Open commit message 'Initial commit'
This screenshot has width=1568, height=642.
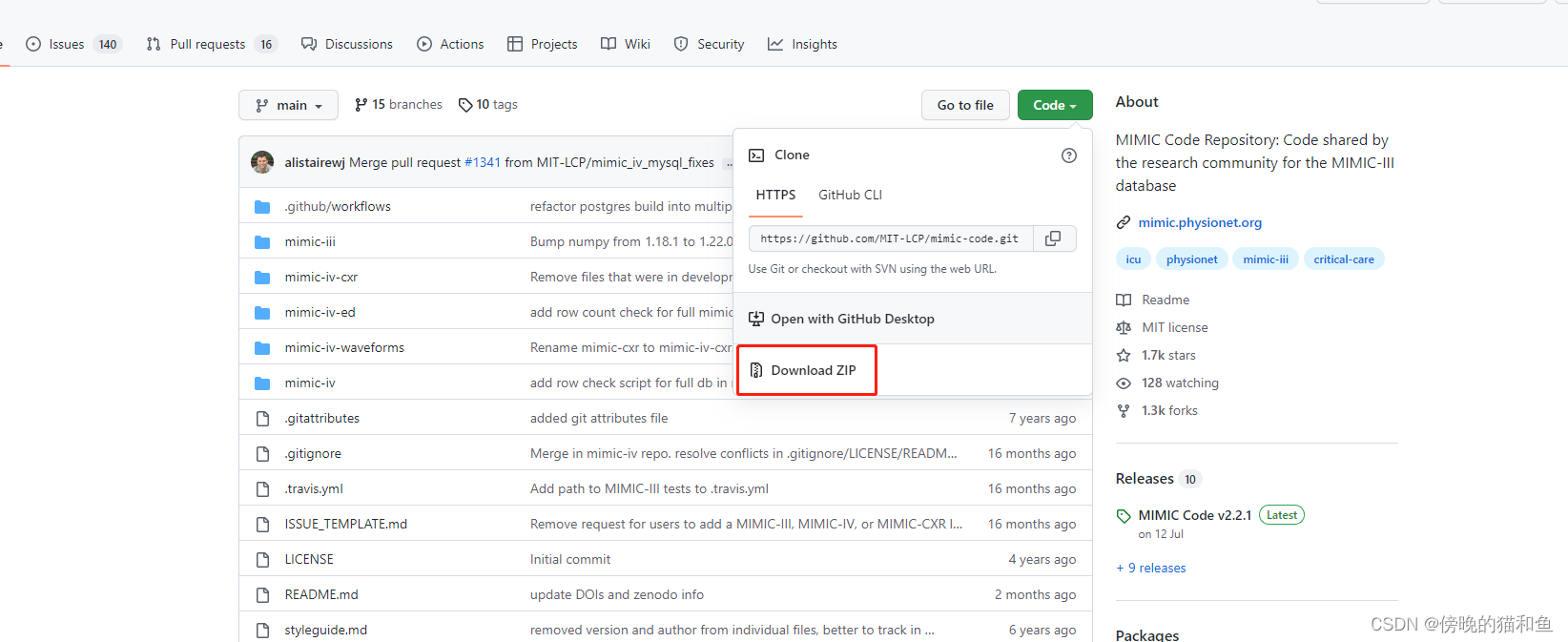[570, 559]
